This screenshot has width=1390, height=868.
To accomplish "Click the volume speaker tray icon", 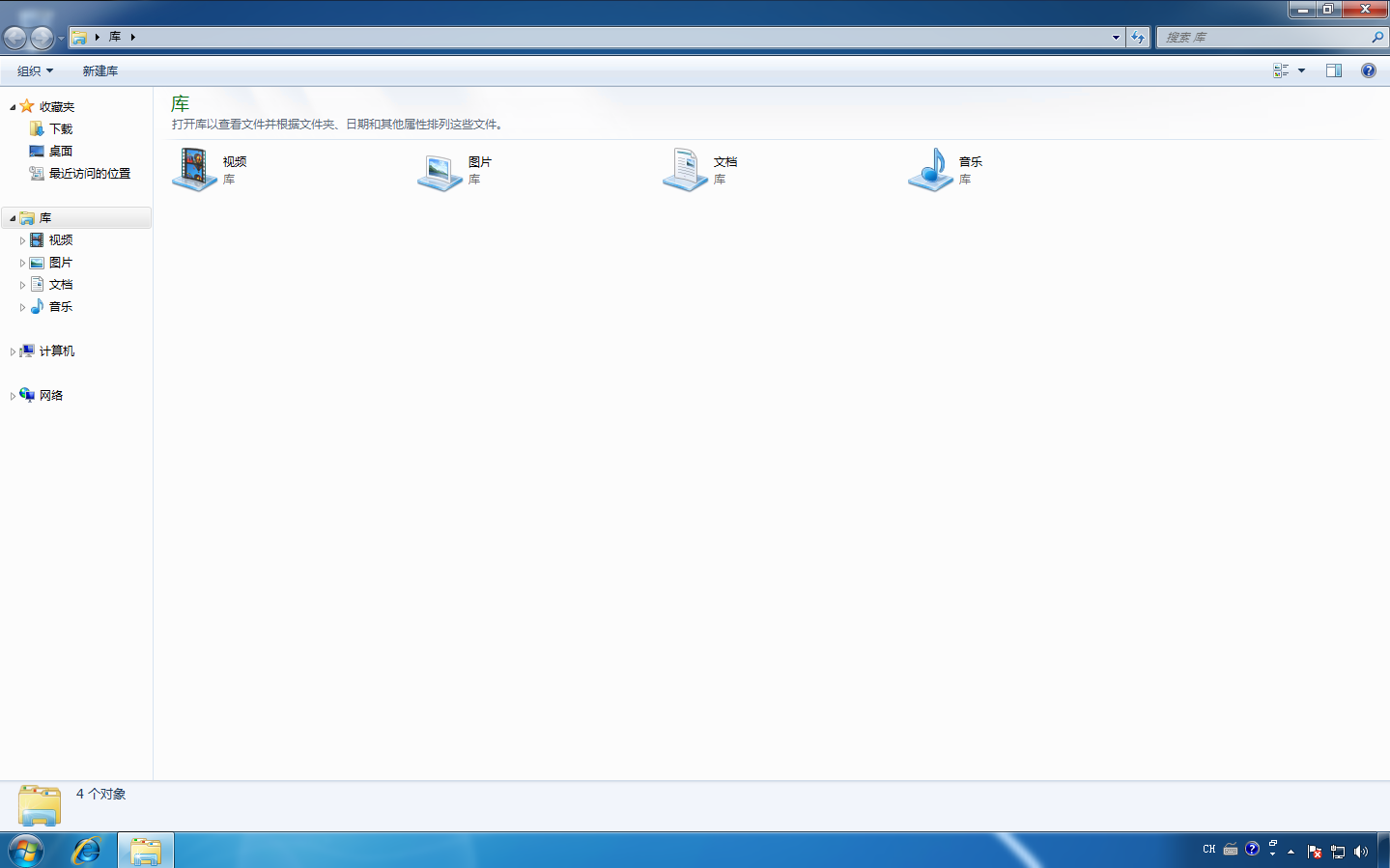I will [x=1361, y=852].
